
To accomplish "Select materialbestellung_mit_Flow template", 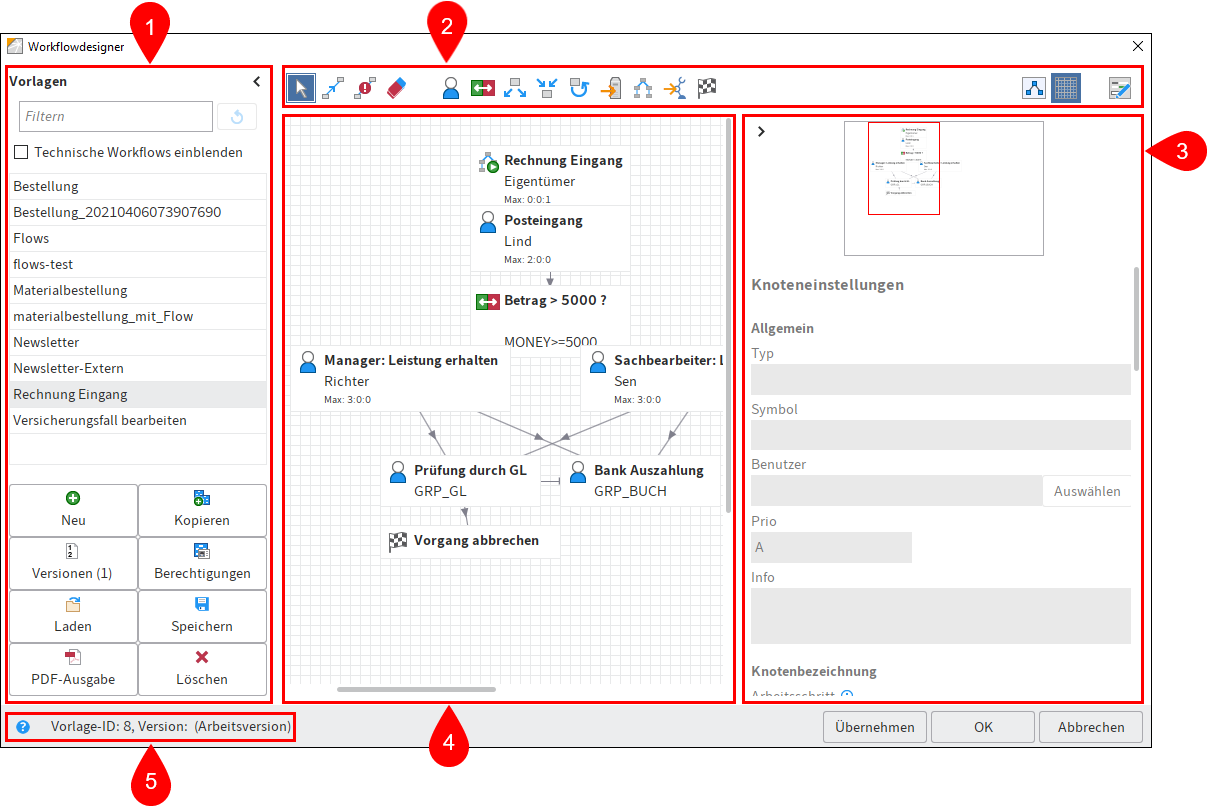I will [138, 316].
